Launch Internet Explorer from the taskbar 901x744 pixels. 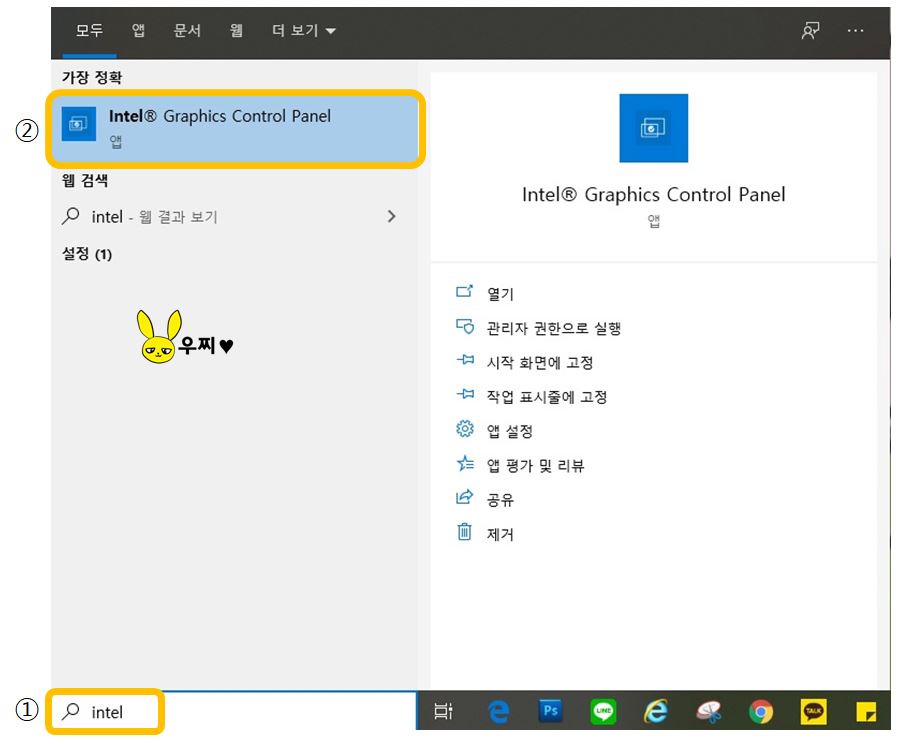tap(656, 711)
